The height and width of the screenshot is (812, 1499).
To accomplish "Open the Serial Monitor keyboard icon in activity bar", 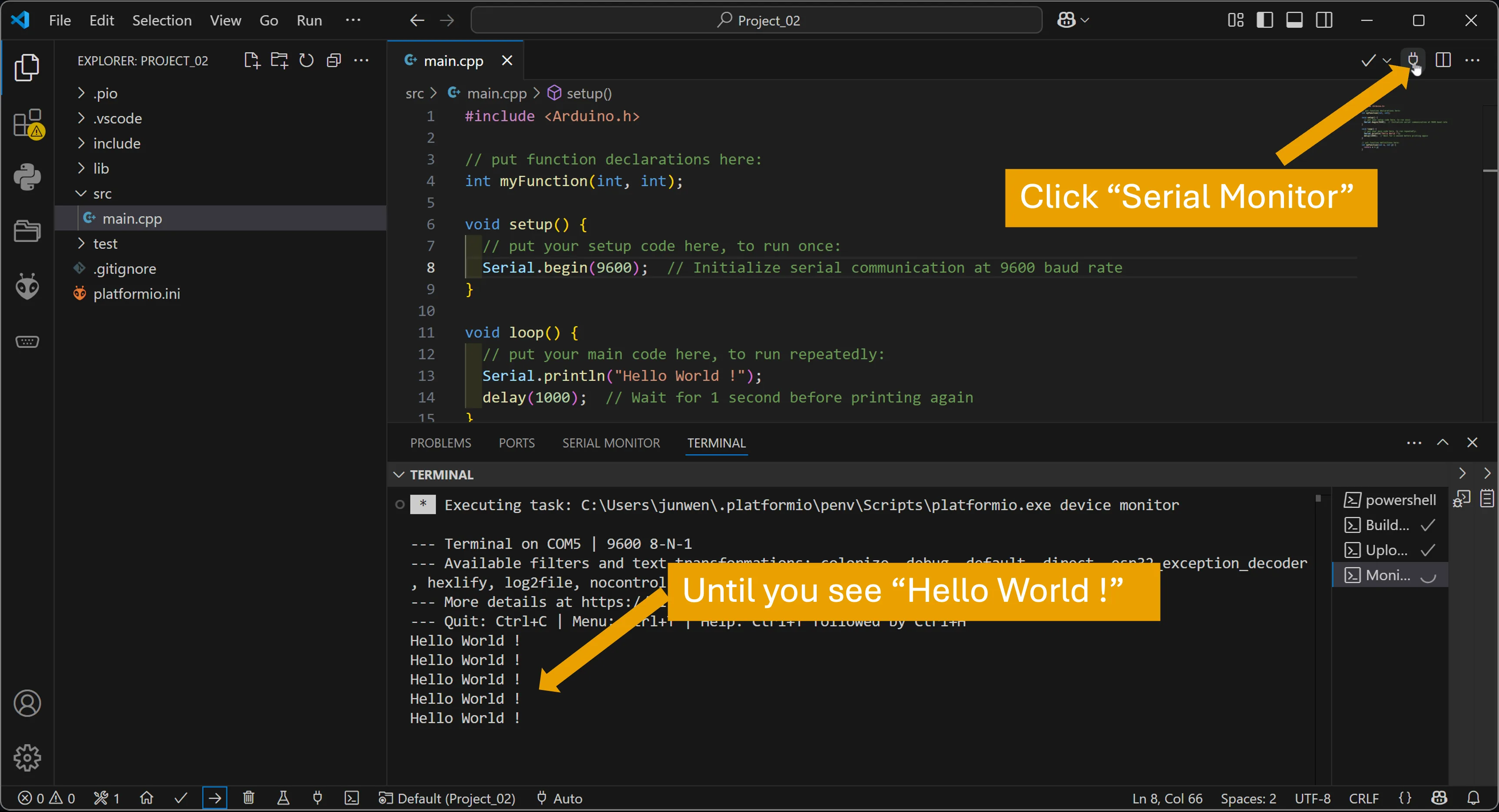I will coord(27,341).
